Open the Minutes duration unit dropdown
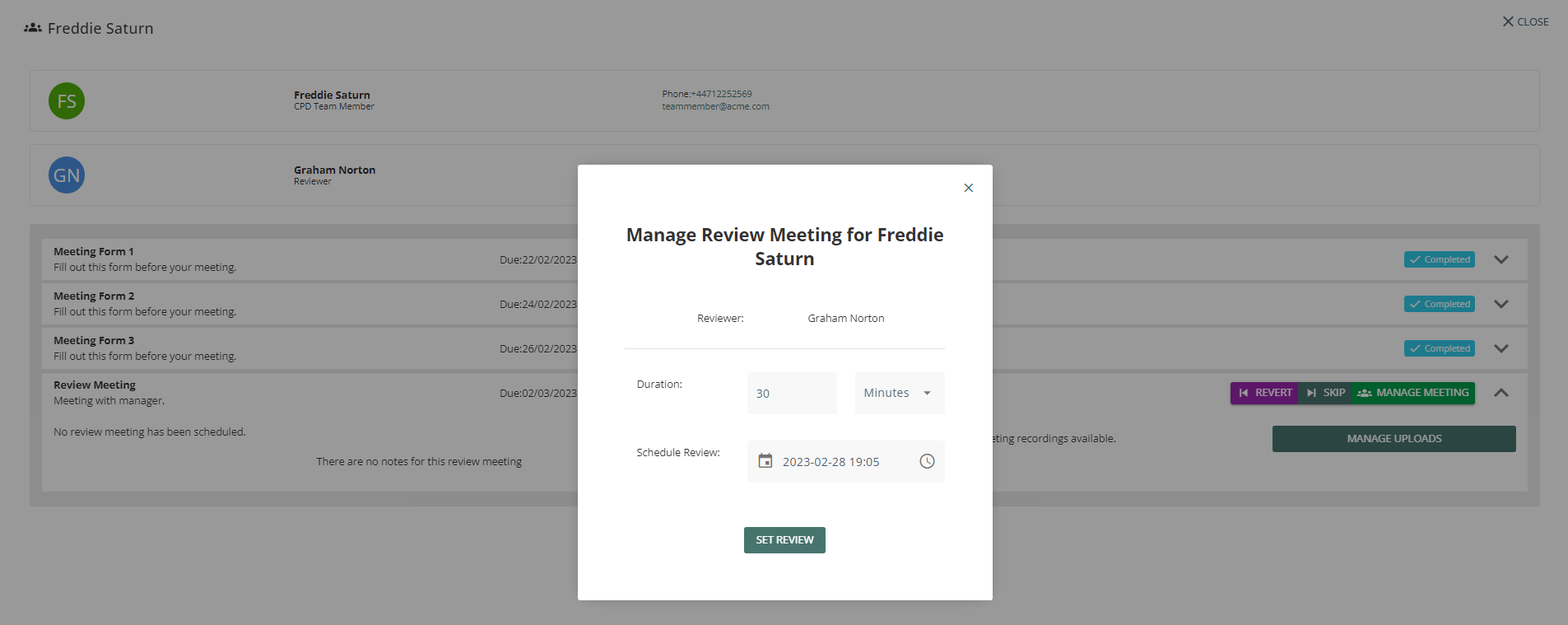 (899, 393)
